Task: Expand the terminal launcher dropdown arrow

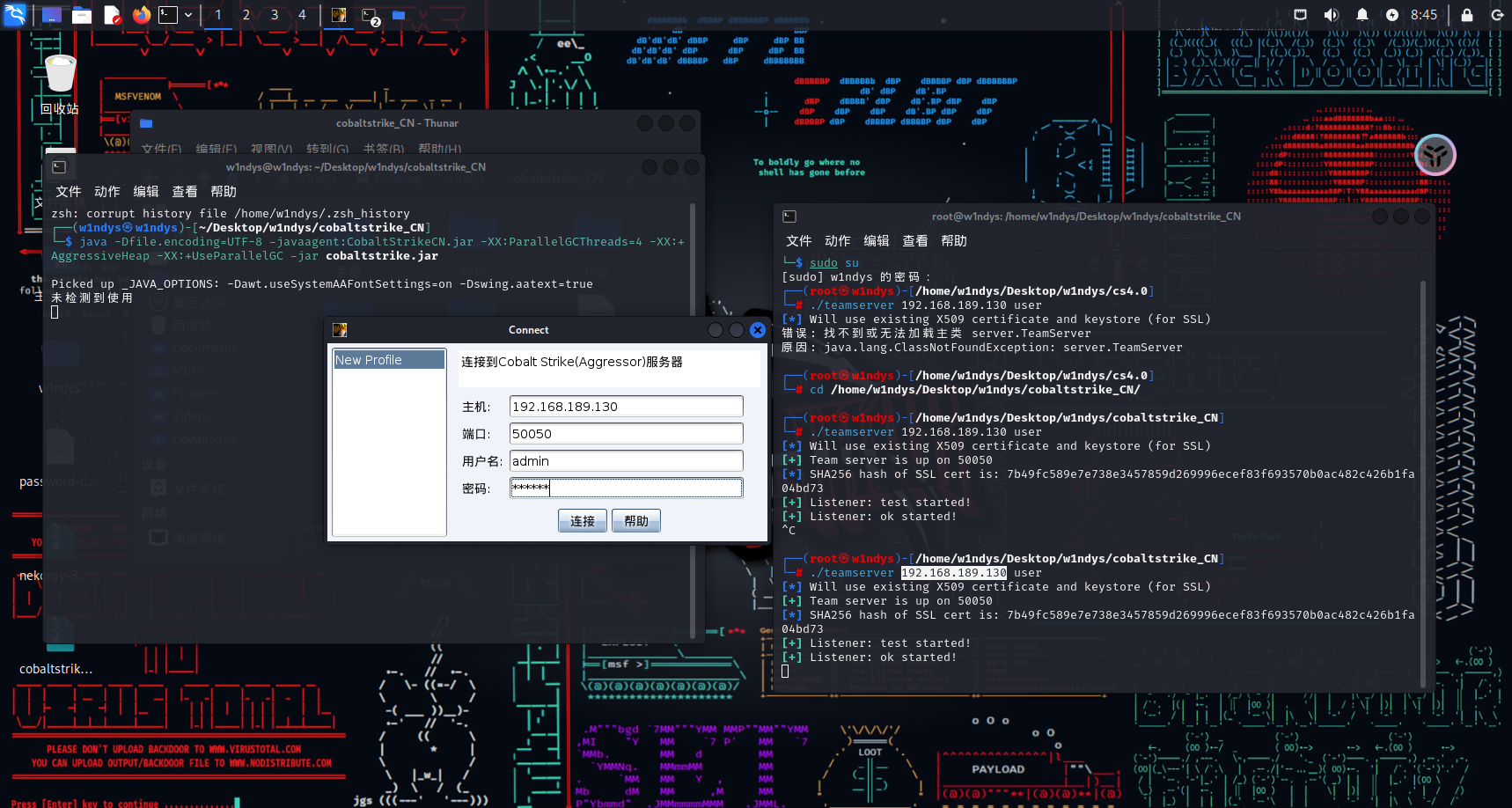Action: tap(188, 15)
